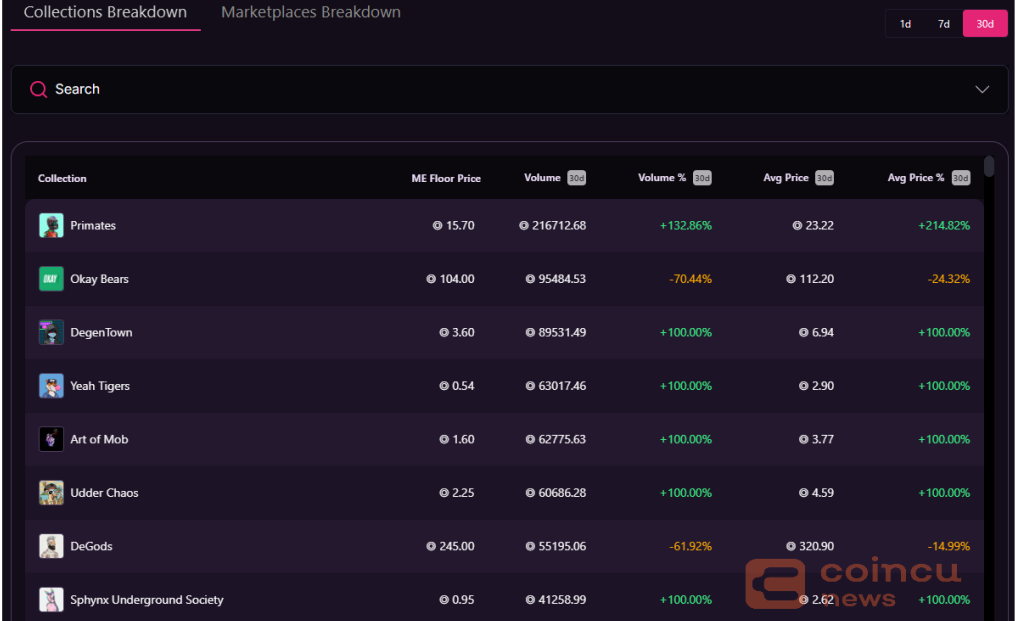Select the 30d time range

pos(985,24)
